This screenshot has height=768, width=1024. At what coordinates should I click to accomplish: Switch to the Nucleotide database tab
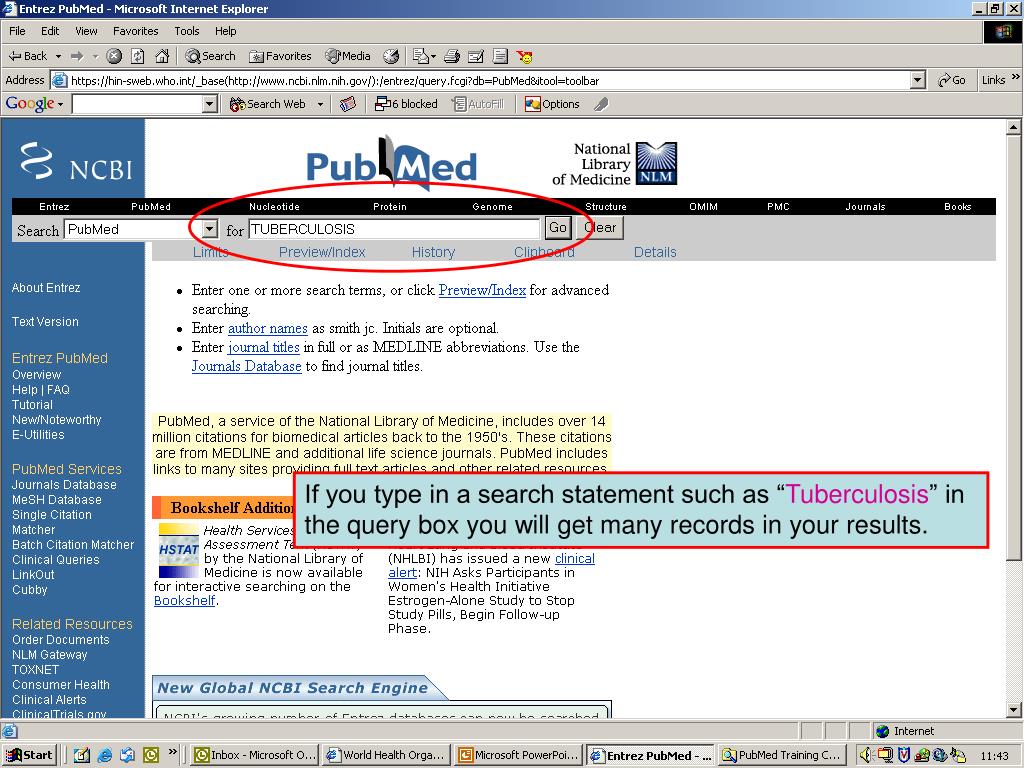pyautogui.click(x=274, y=206)
